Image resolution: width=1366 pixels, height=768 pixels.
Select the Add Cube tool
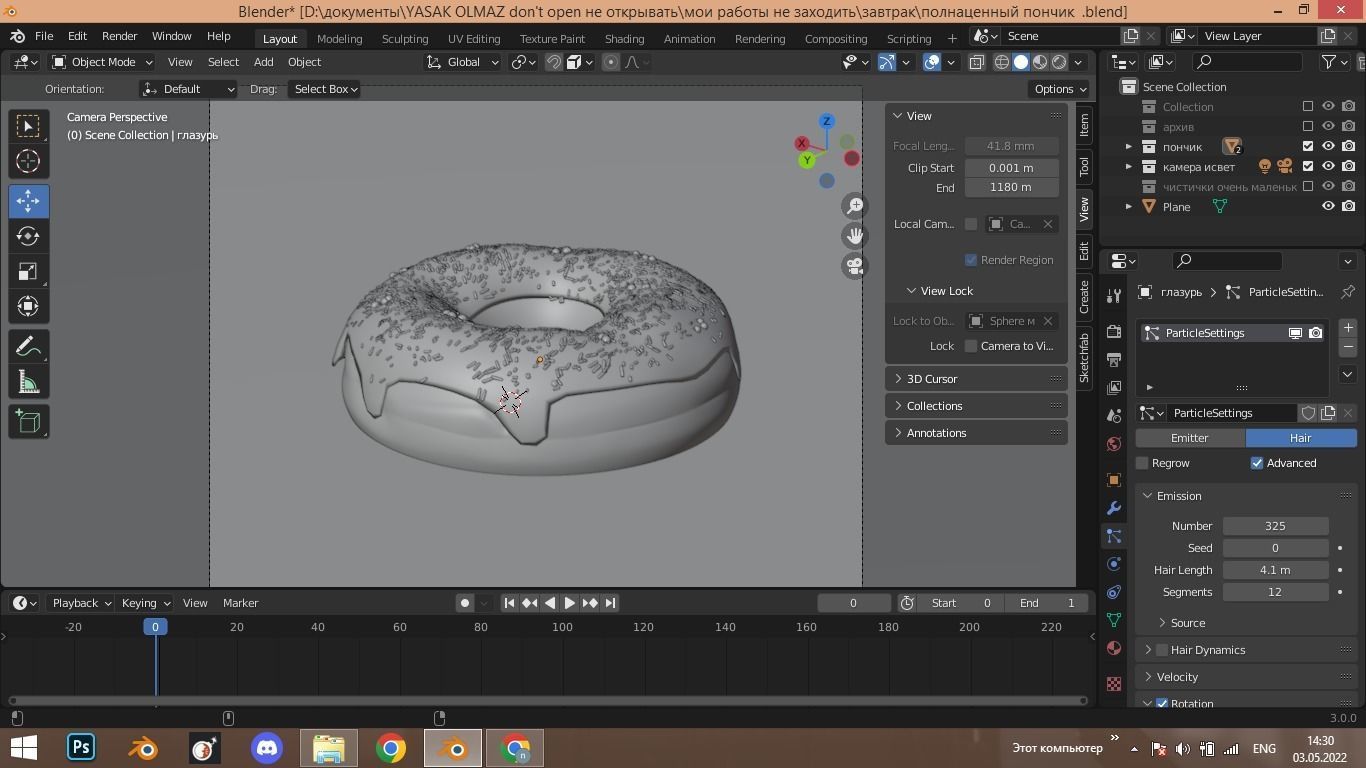click(28, 422)
